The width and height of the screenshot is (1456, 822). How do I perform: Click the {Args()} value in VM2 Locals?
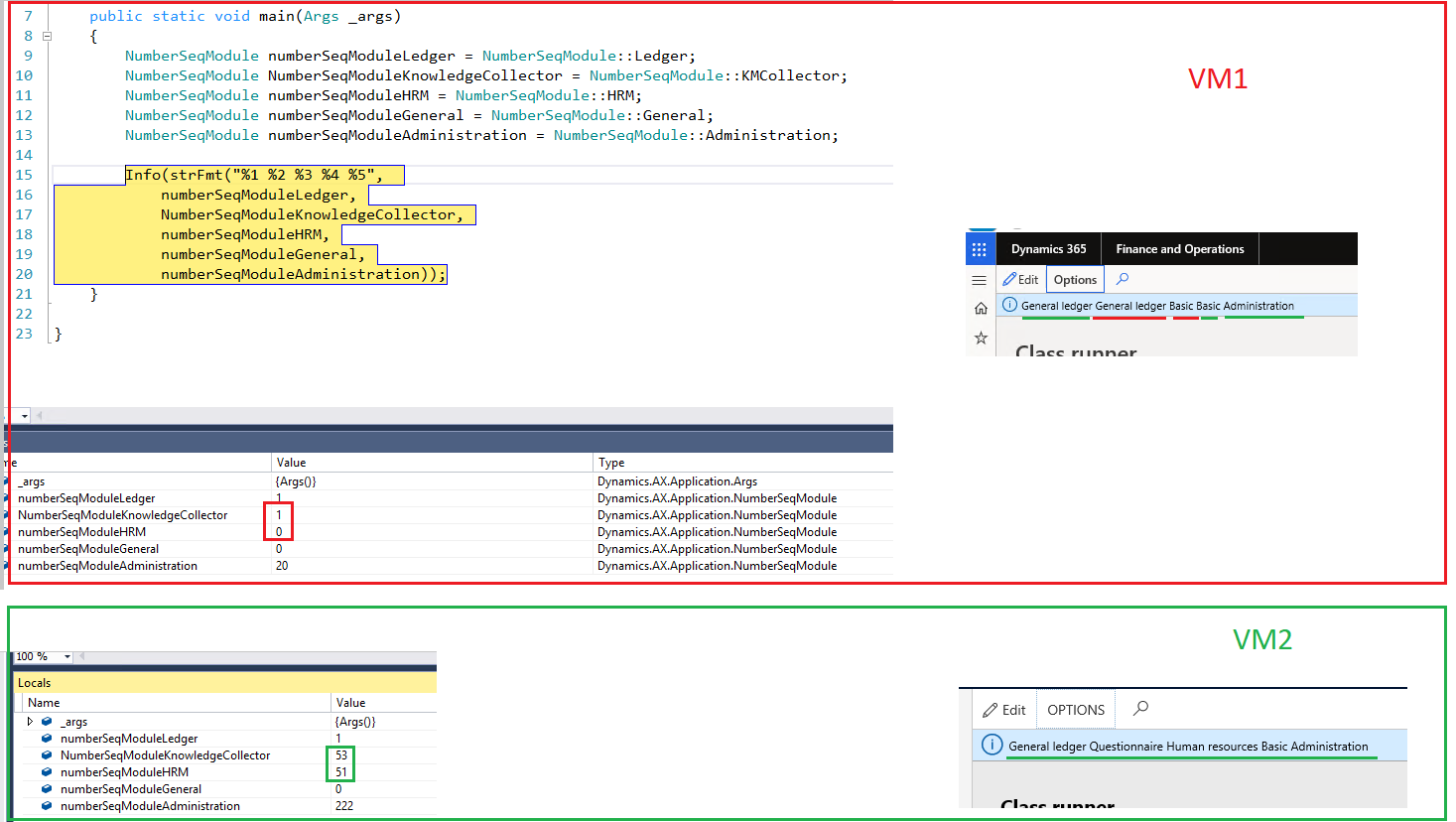[x=355, y=722]
